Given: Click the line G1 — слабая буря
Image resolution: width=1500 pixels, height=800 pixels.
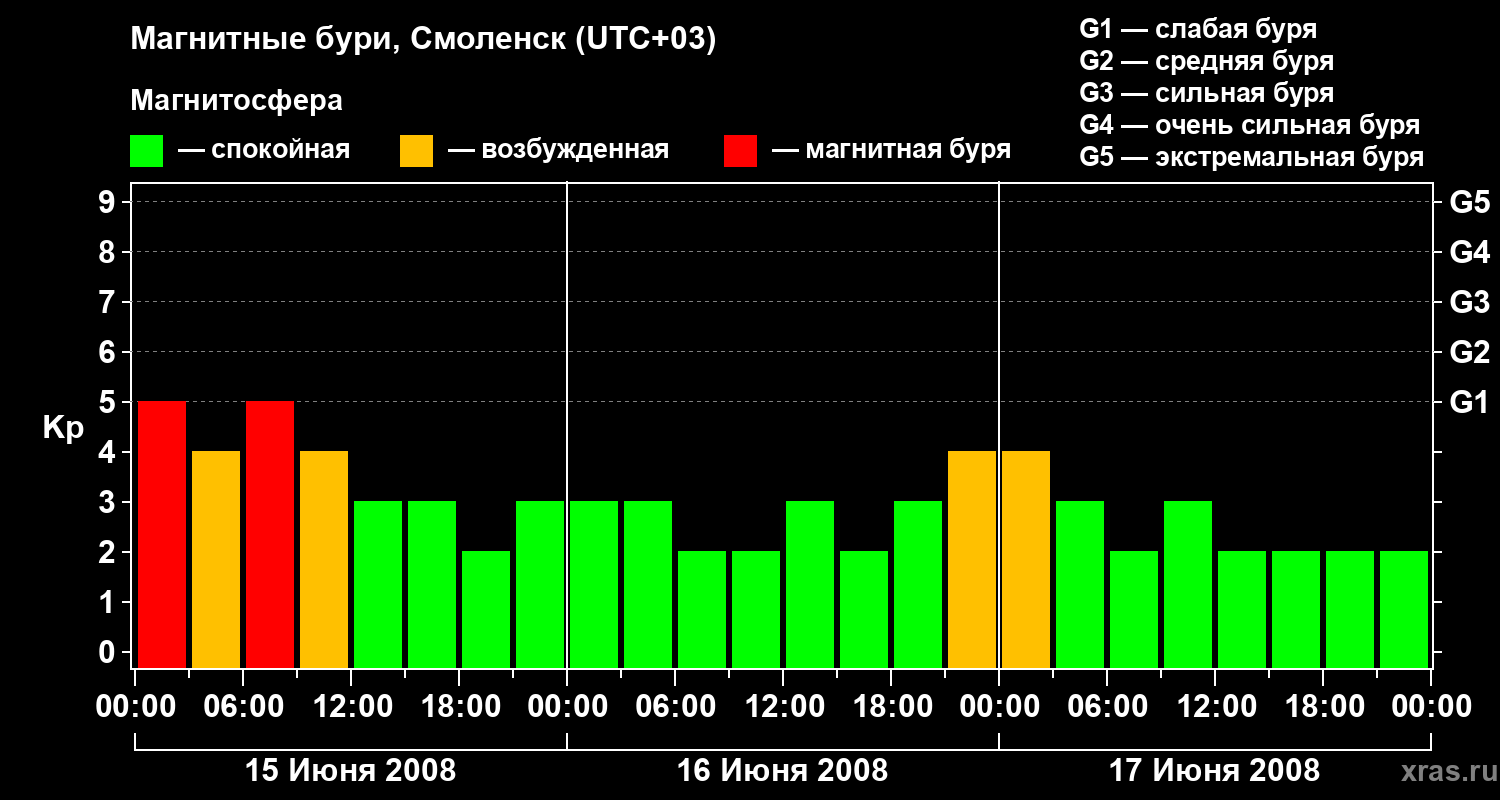Looking at the screenshot, I should coord(1198,29).
